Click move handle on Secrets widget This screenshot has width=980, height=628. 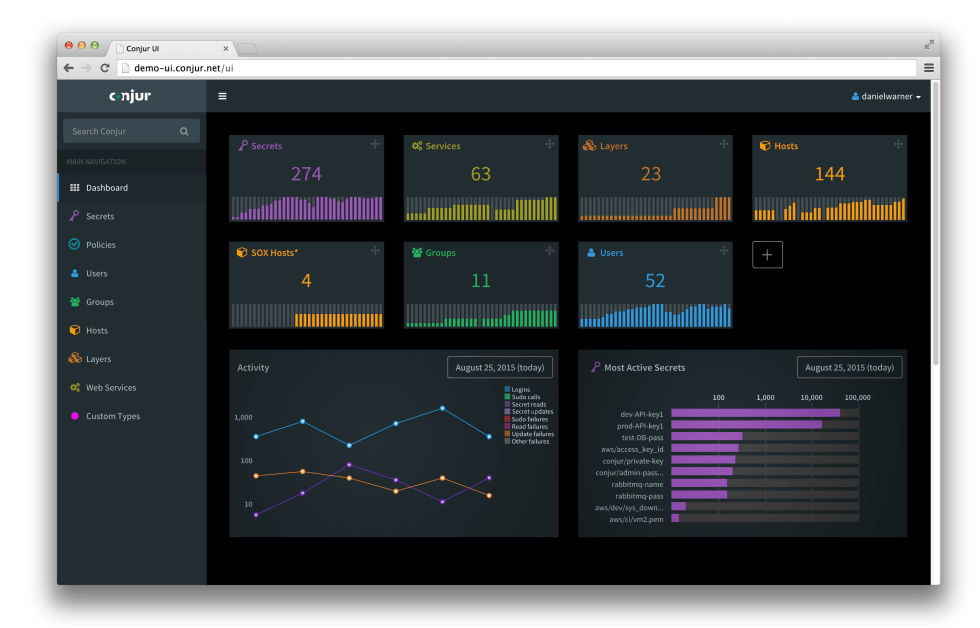point(375,145)
